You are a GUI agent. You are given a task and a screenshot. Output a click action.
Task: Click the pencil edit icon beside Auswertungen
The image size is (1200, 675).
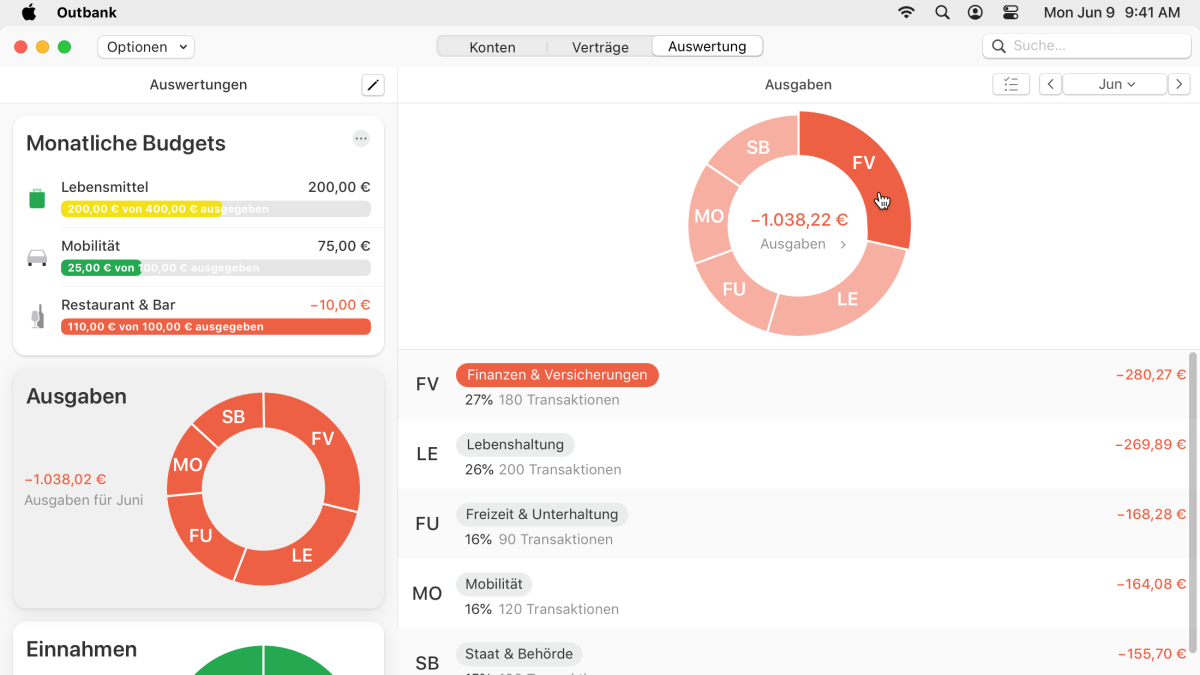373,85
